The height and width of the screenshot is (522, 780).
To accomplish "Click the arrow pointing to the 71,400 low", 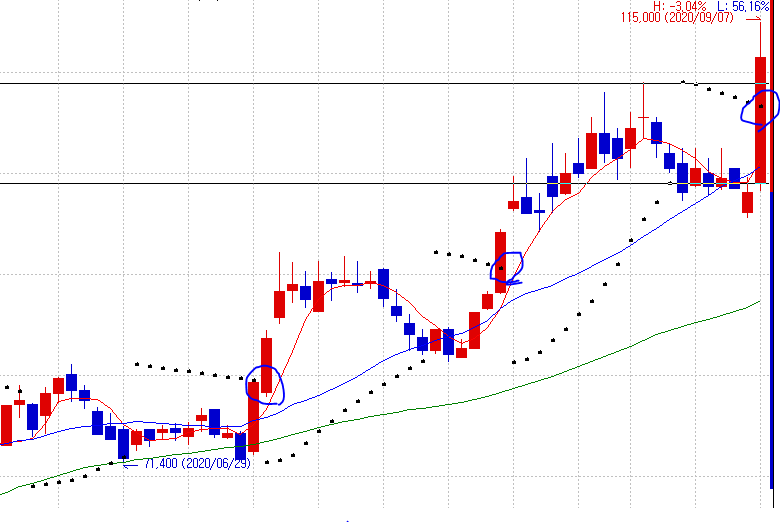I will (x=132, y=464).
